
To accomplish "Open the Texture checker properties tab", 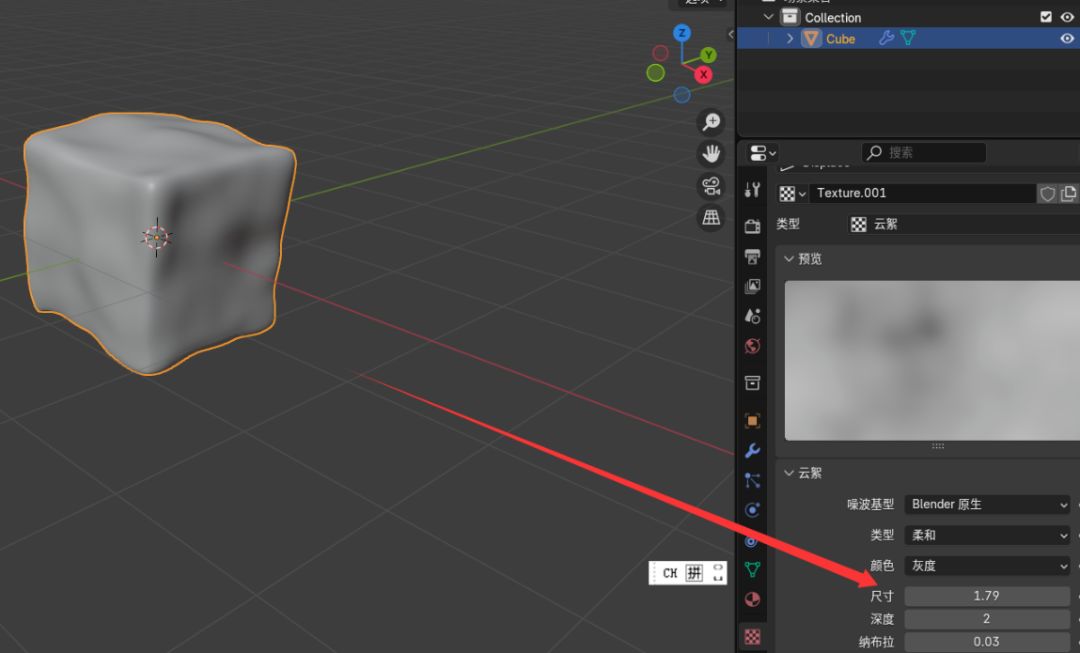I will coord(753,636).
